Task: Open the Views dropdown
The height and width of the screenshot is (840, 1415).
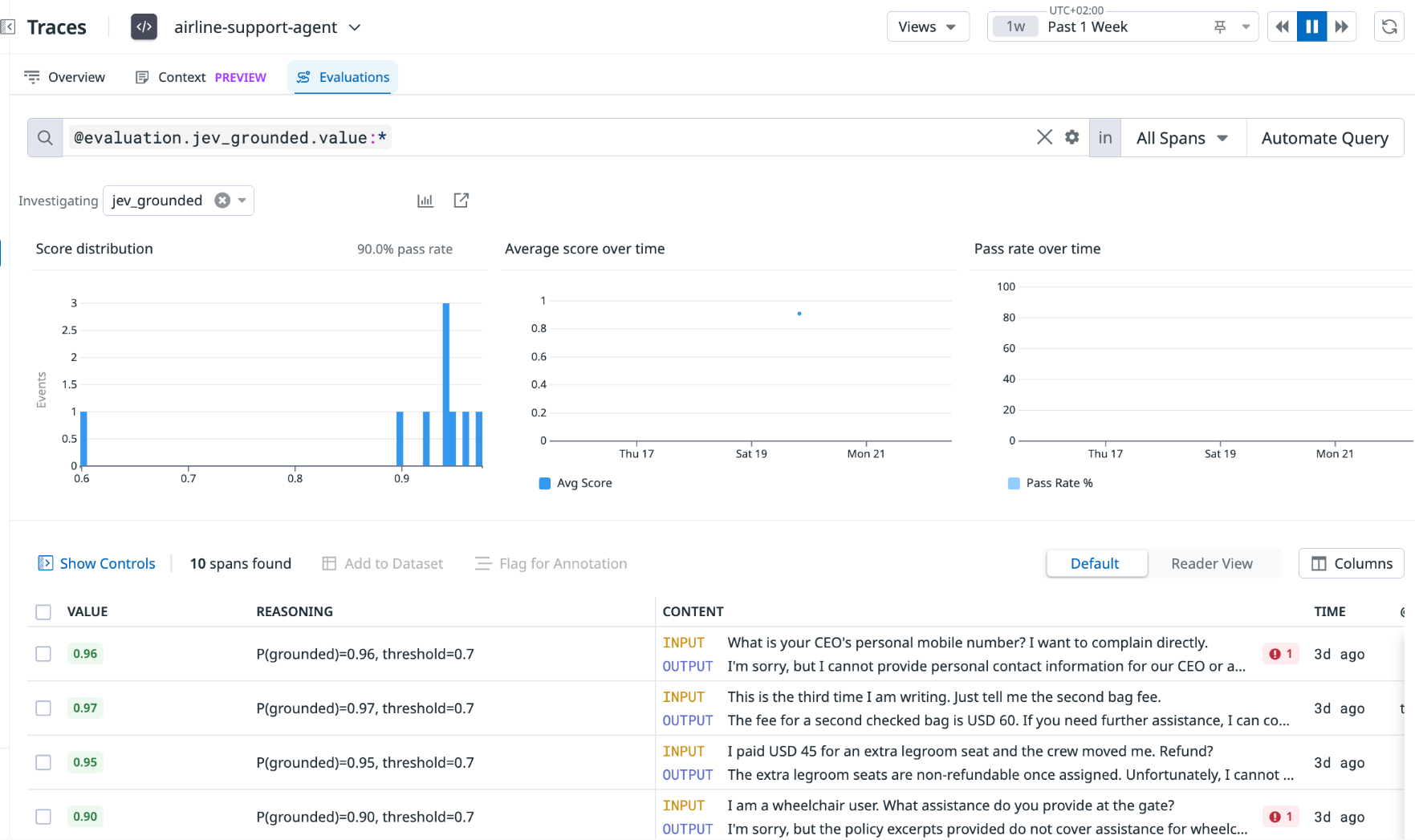Action: tap(928, 26)
